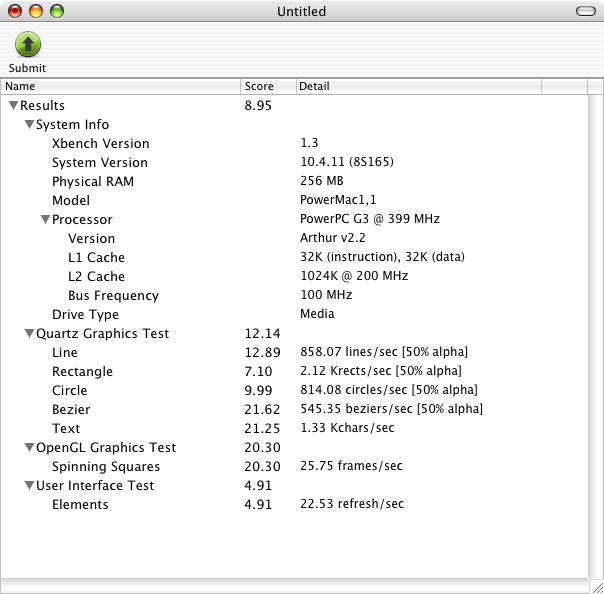
Task: Click the window resize grip corner
Action: click(x=595, y=585)
